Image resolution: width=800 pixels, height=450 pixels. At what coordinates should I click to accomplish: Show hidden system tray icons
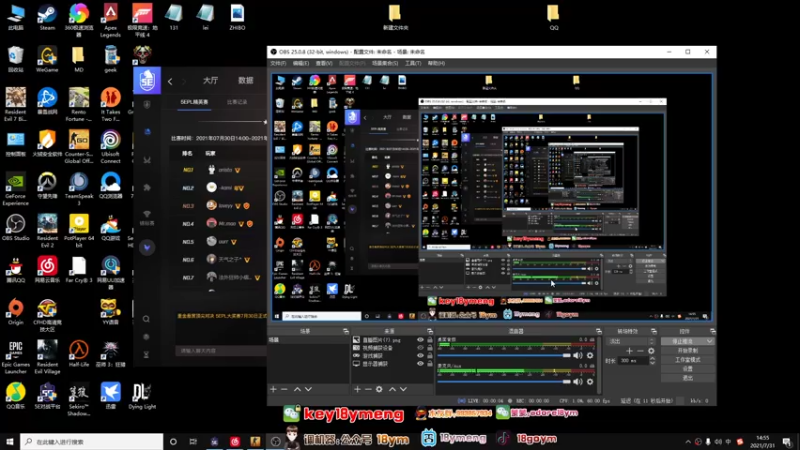[688, 442]
